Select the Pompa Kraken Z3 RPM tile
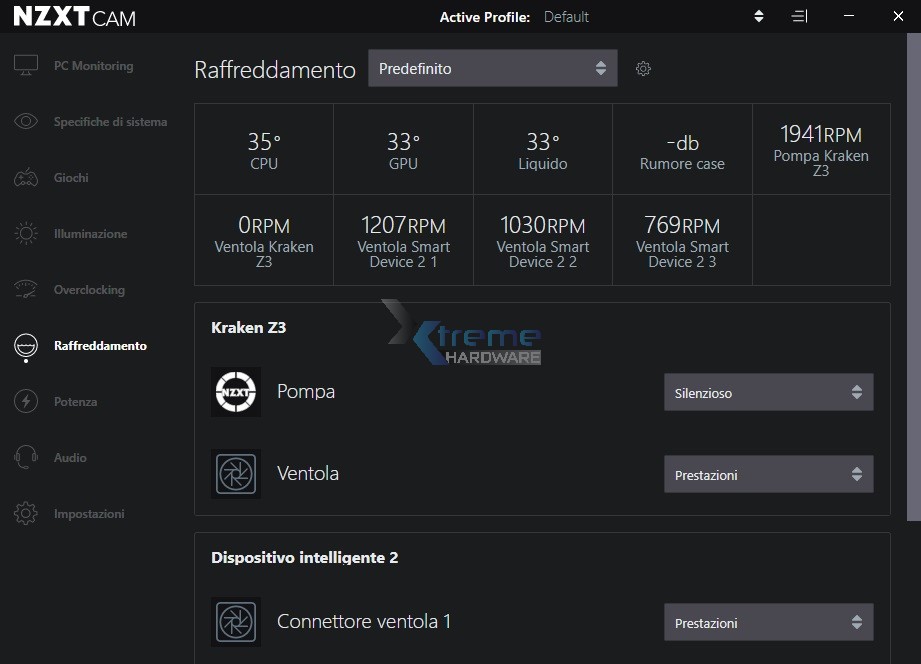Viewport: 921px width, 664px height. click(820, 149)
